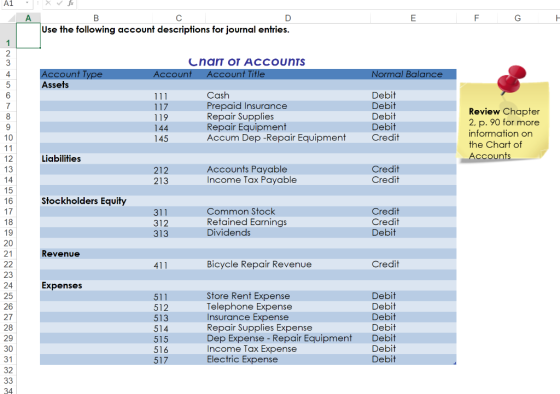The image size is (560, 394).
Task: Click the Expenses section label
Action: click(x=62, y=286)
